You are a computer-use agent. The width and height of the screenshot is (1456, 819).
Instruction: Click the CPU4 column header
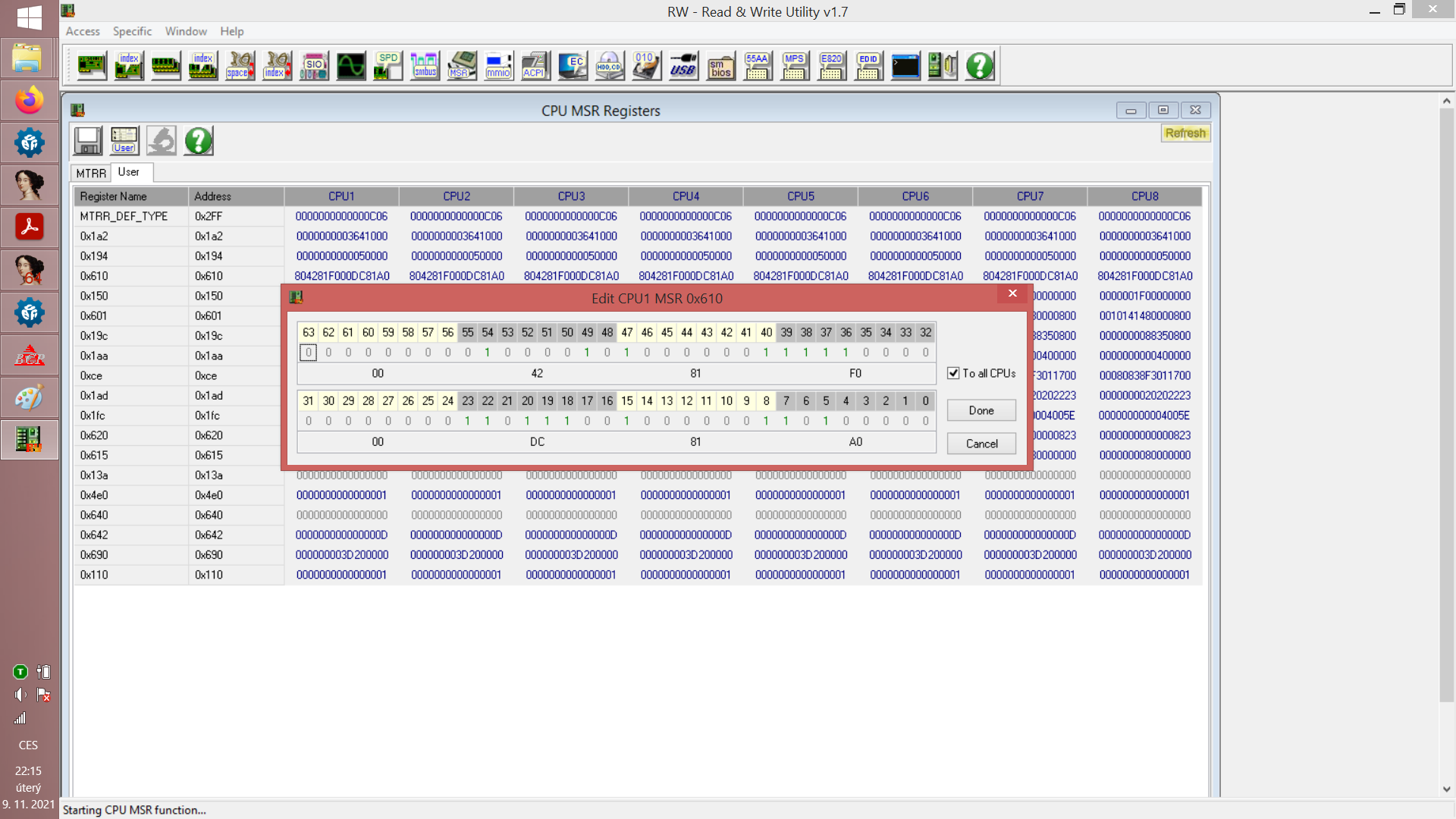coord(686,196)
